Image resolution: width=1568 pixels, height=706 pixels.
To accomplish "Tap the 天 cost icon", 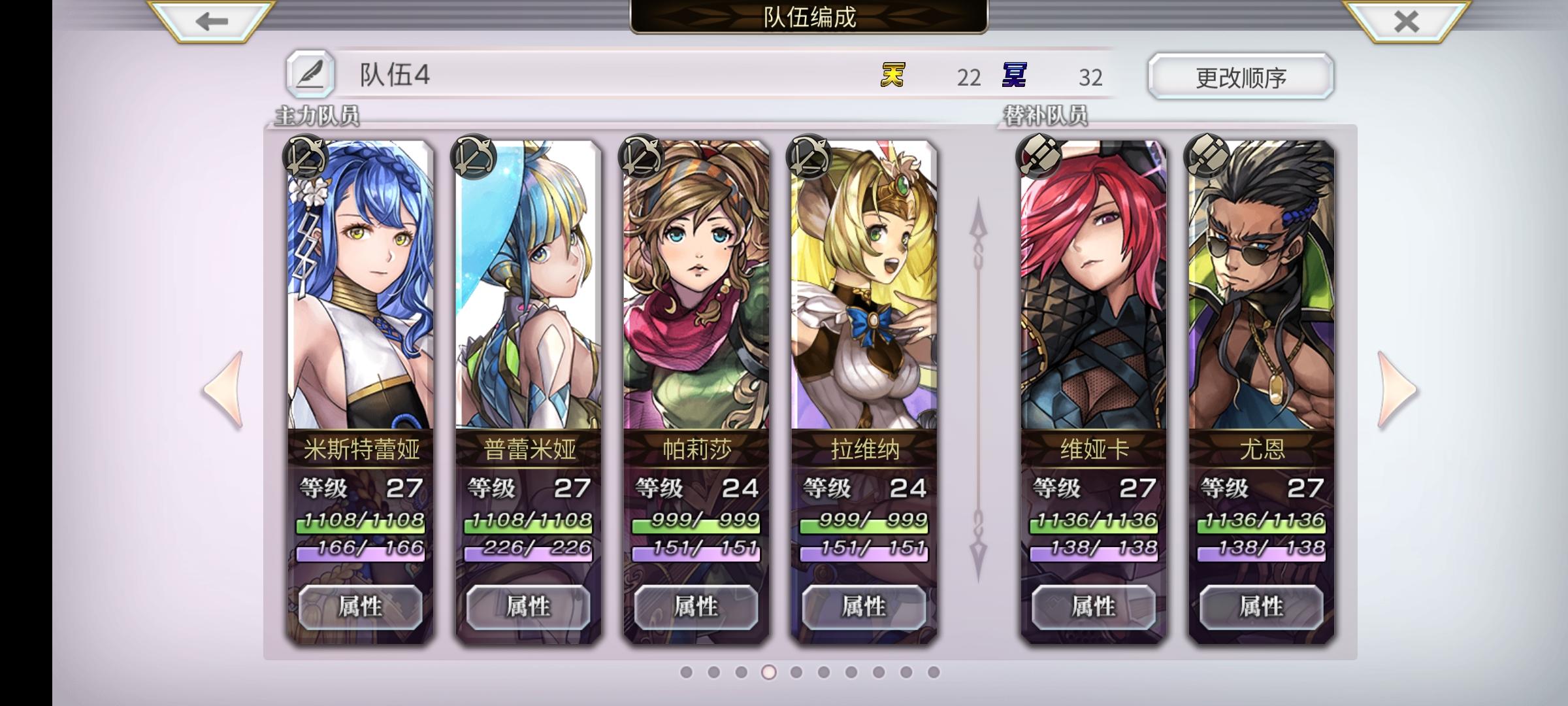I will pos(892,75).
